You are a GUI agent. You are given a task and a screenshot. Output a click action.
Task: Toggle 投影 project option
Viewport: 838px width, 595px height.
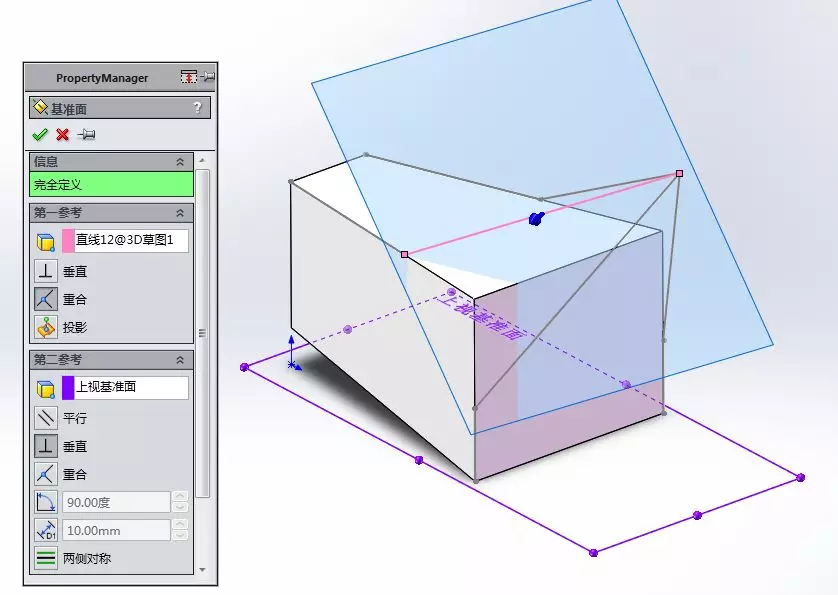[46, 327]
